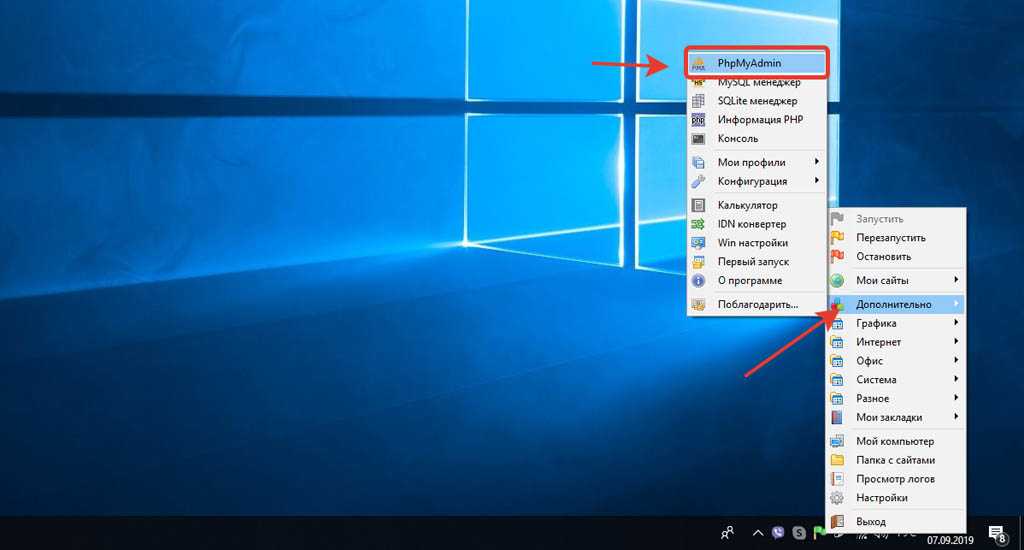The width and height of the screenshot is (1024, 550).
Task: Expand the Мои сайты submenu arrow
Action: [956, 281]
